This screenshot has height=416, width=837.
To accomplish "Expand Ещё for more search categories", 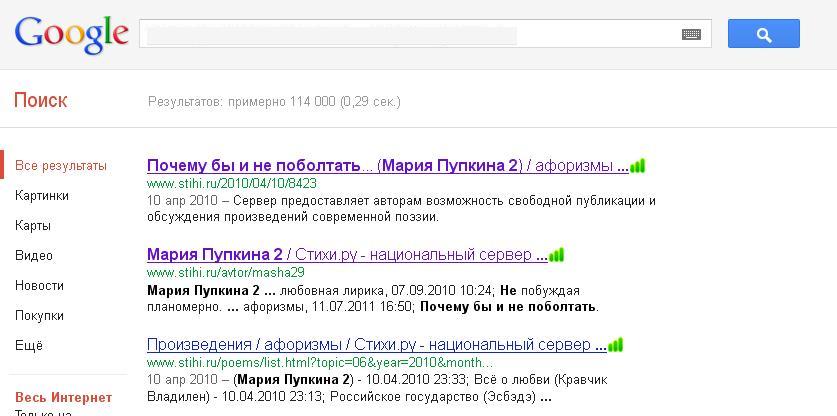I will point(29,346).
